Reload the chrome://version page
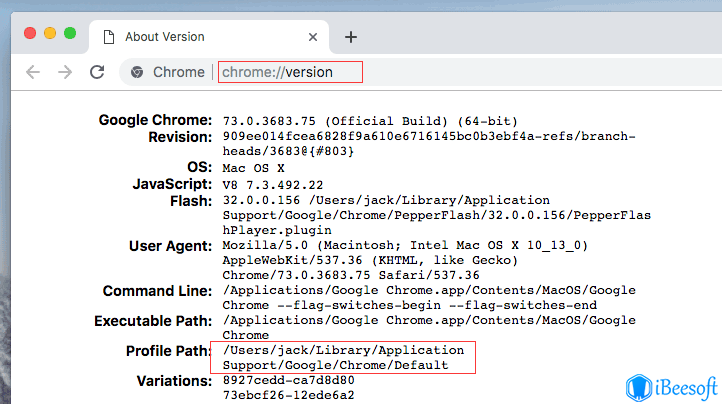Viewport: 722px width, 404px height. point(97,72)
